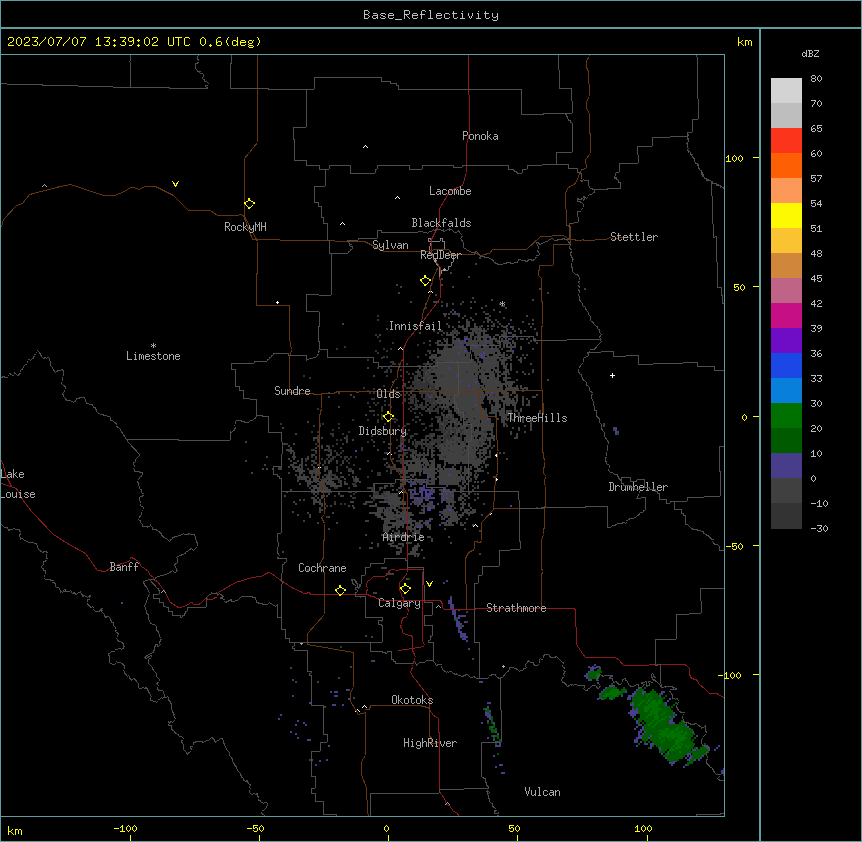The image size is (862, 842).
Task: Click the Blackfalds city label
Action: click(441, 223)
